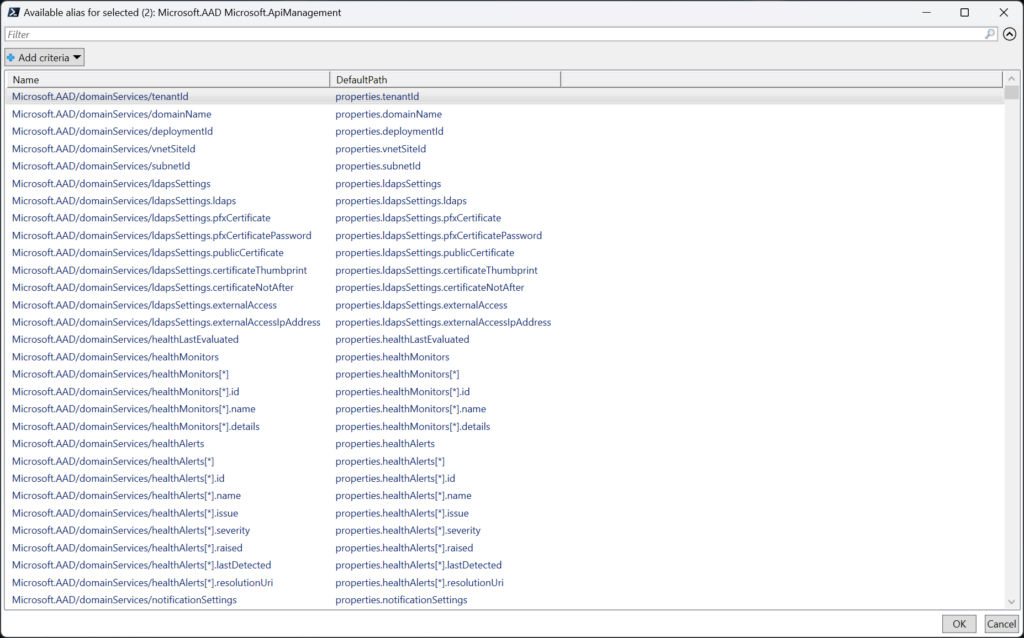The width and height of the screenshot is (1024, 638).
Task: Select Name cell ending in ldapsSettings.pfxCertificatePassword
Action: [x=161, y=235]
